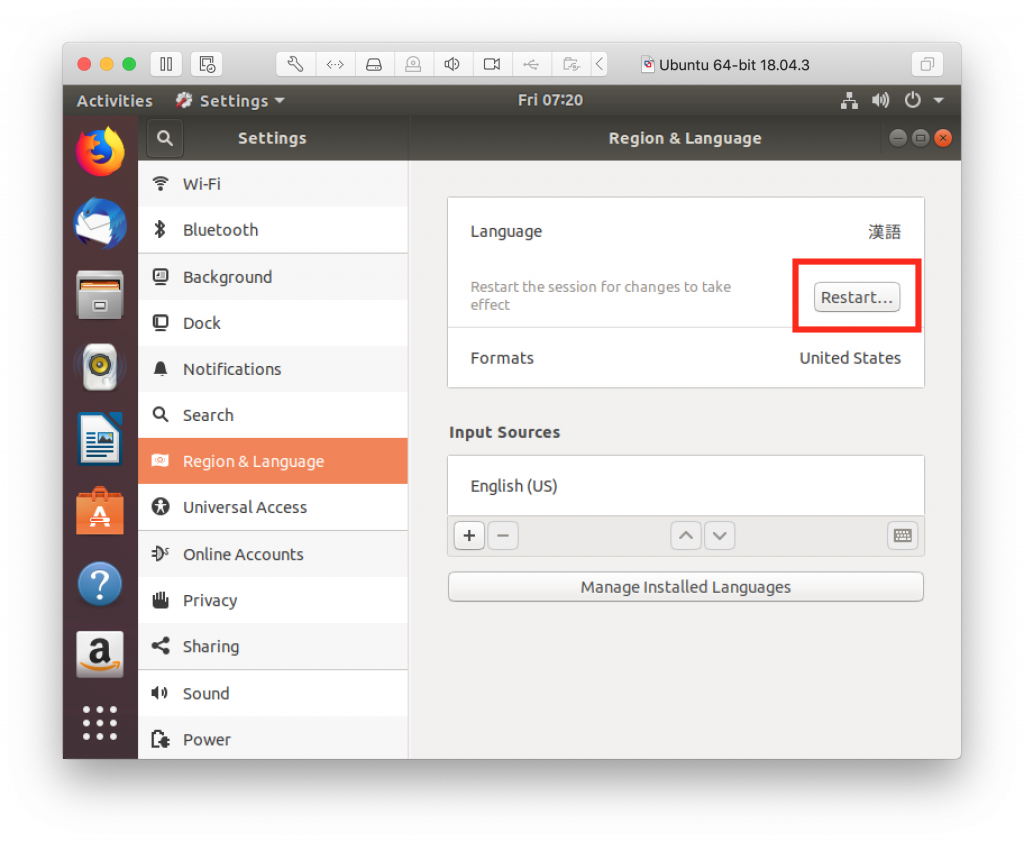The height and width of the screenshot is (842, 1024).
Task: Click VM hard disk icon
Action: 374,64
